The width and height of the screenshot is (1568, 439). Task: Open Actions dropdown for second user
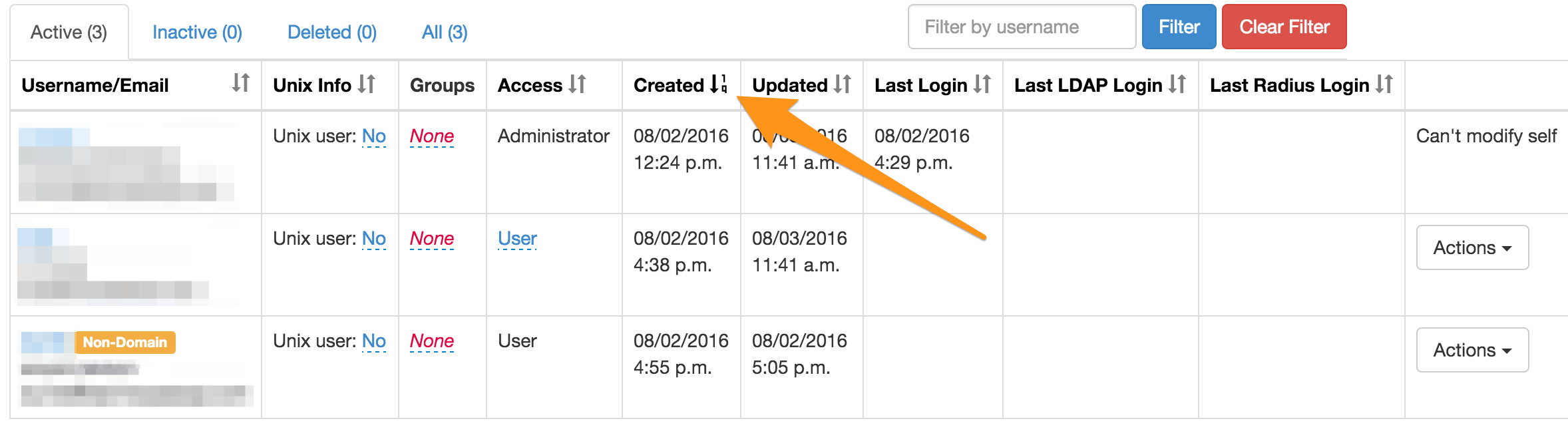(1472, 247)
